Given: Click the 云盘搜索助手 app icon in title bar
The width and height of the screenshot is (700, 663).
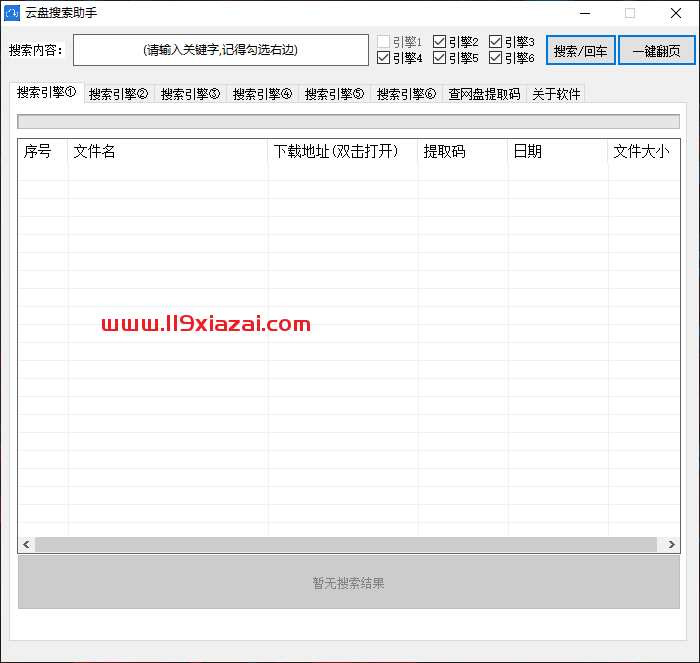Looking at the screenshot, I should tap(12, 13).
